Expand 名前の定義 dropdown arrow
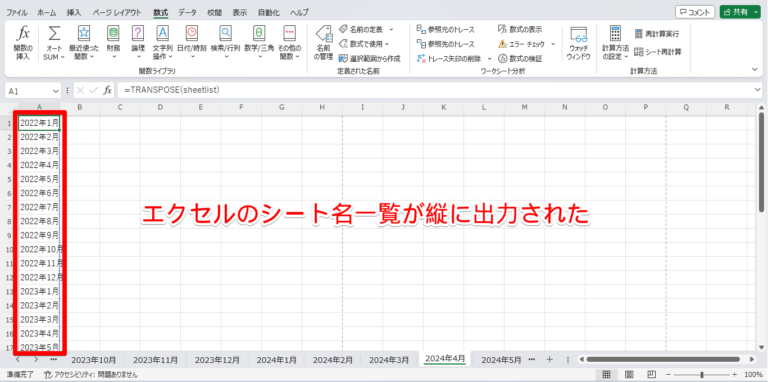768x382 pixels. pos(390,29)
